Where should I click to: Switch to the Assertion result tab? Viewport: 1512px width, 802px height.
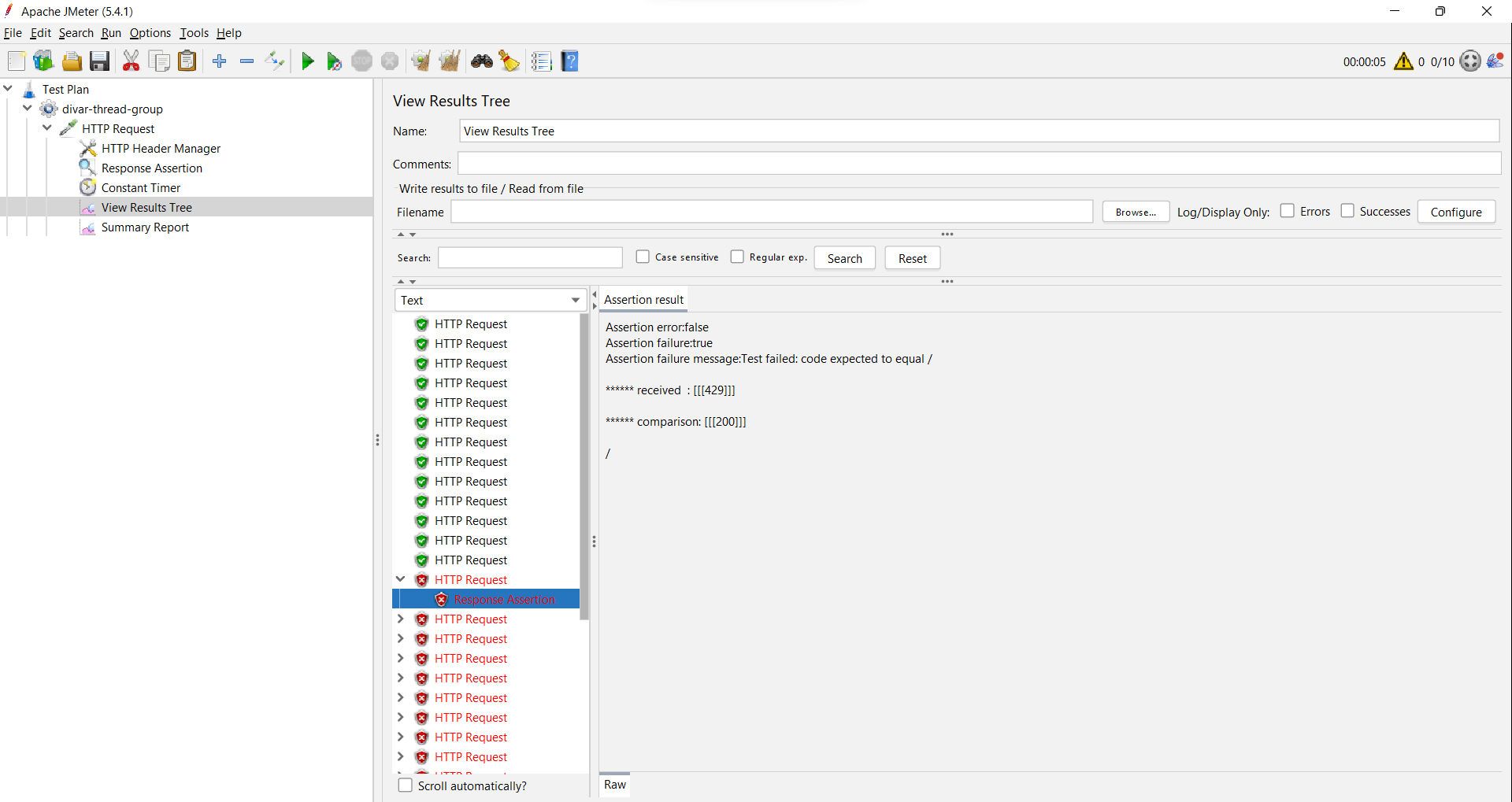click(x=643, y=300)
